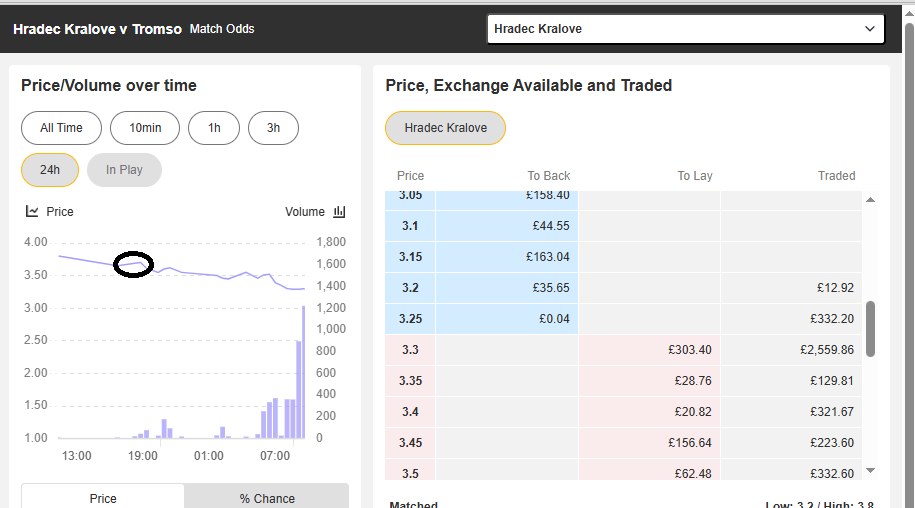Click the 3.25 price cell

tap(410, 318)
